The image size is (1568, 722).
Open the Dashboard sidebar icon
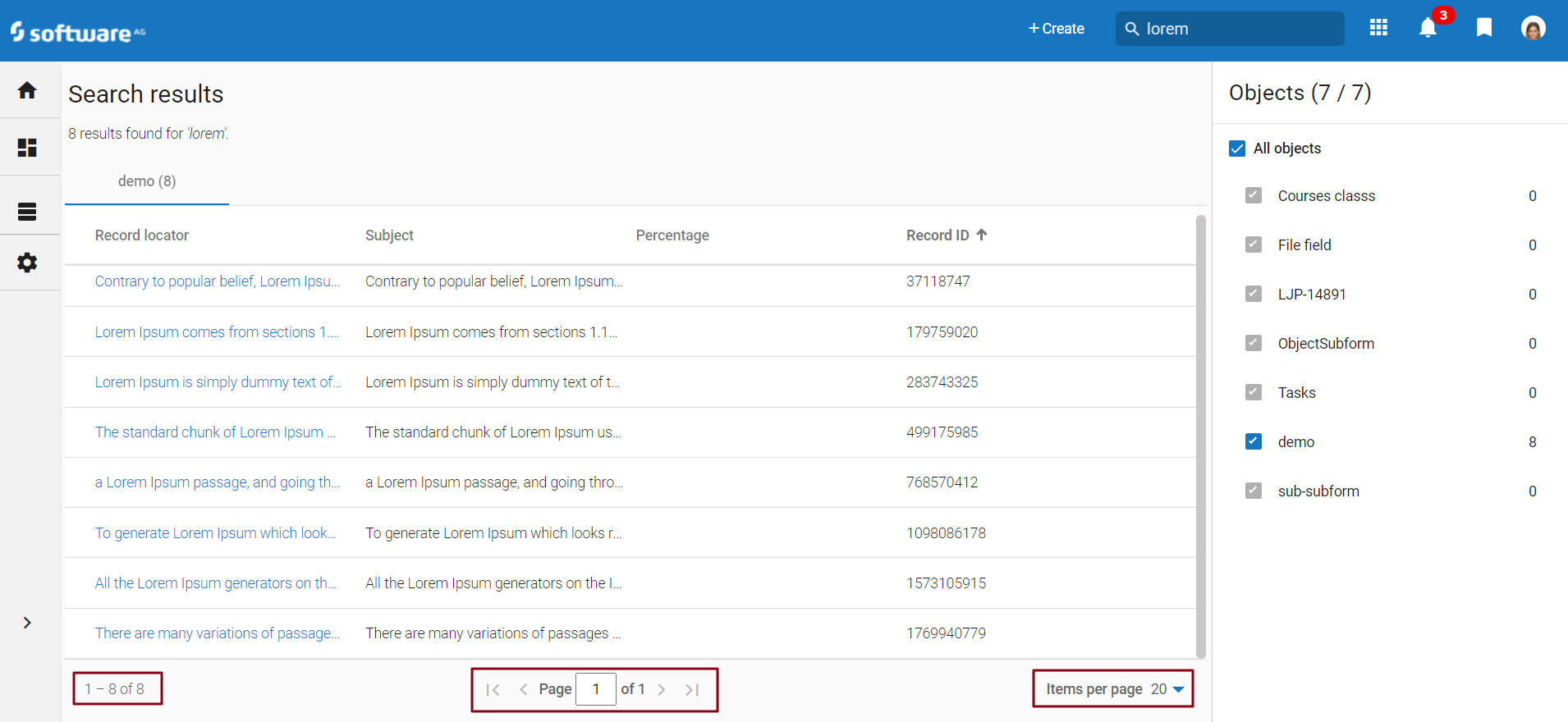coord(27,148)
